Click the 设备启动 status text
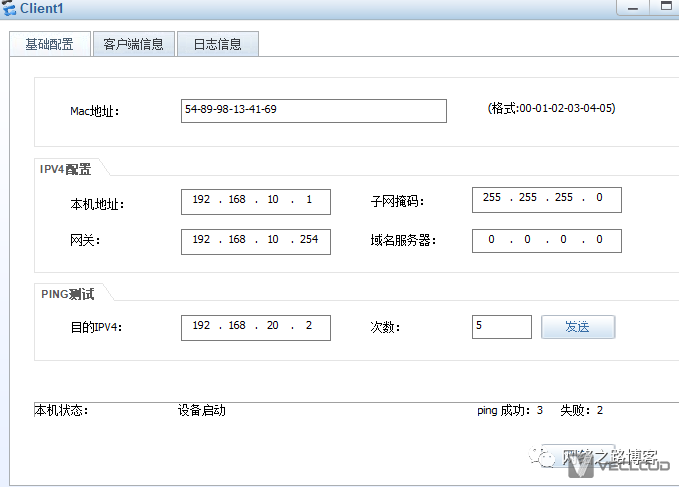Screen dimensions: 679x487 [x=202, y=410]
